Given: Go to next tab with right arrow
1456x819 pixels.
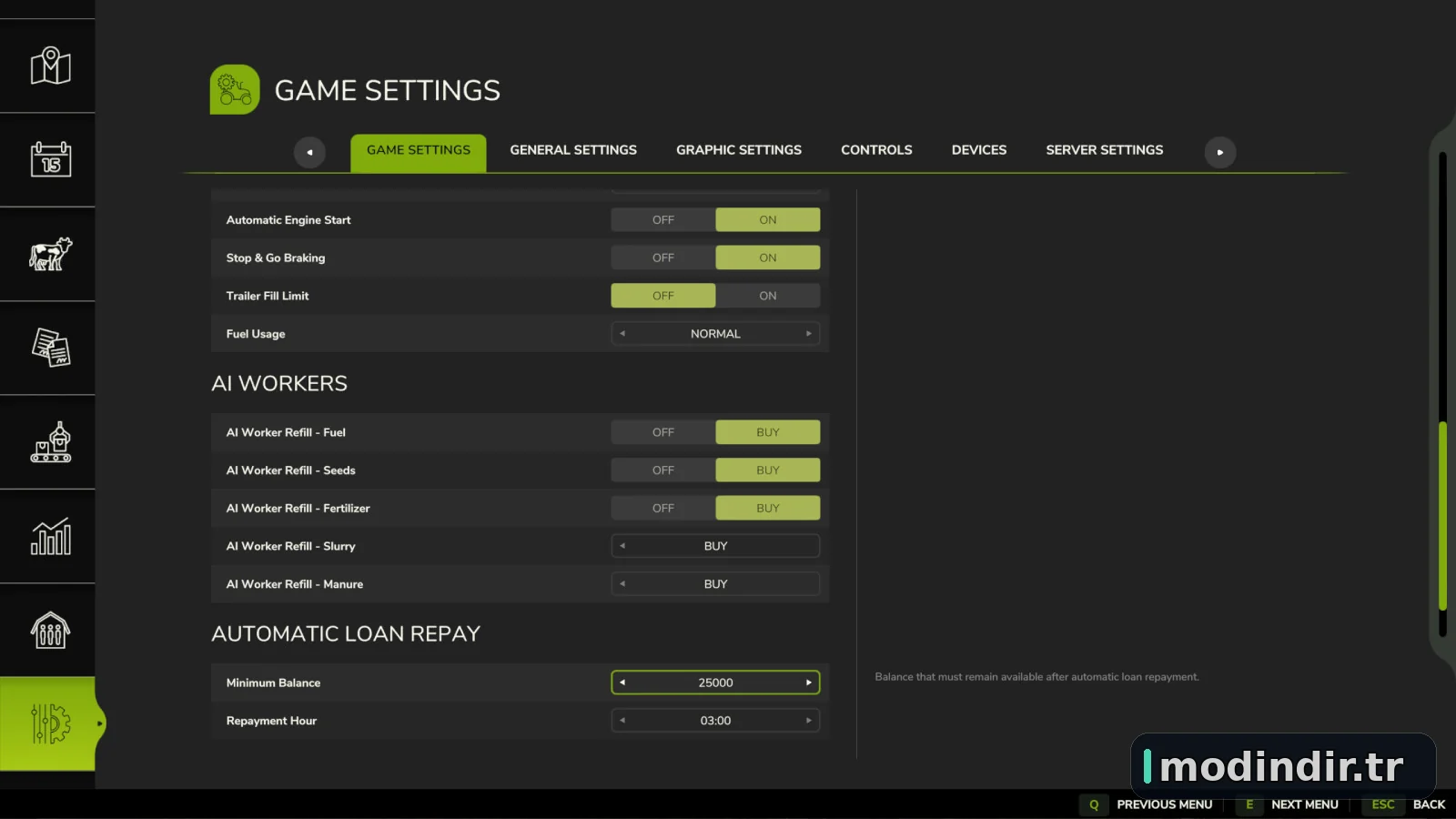Looking at the screenshot, I should [1220, 152].
